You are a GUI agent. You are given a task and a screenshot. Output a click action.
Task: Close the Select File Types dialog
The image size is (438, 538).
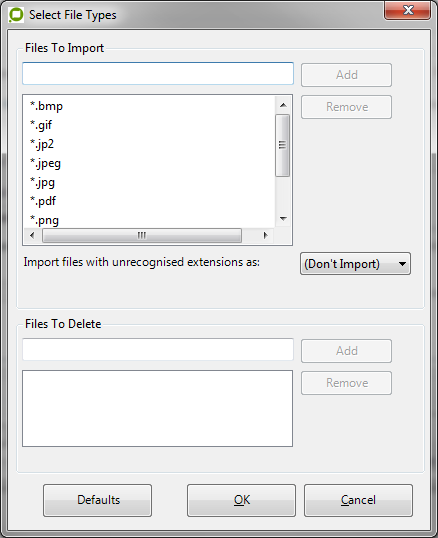(407, 10)
